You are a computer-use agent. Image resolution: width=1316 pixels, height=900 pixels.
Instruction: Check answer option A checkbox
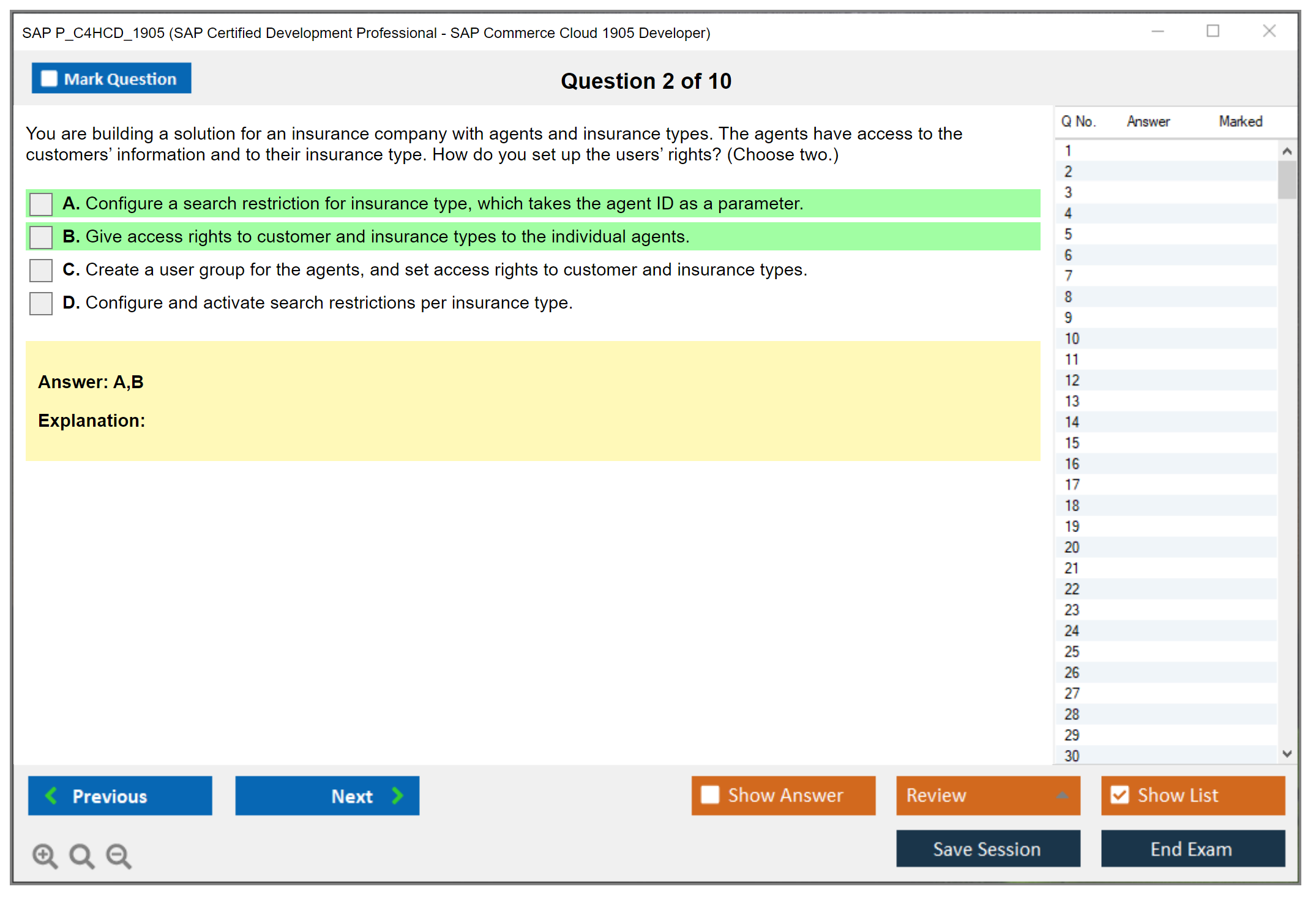point(41,204)
